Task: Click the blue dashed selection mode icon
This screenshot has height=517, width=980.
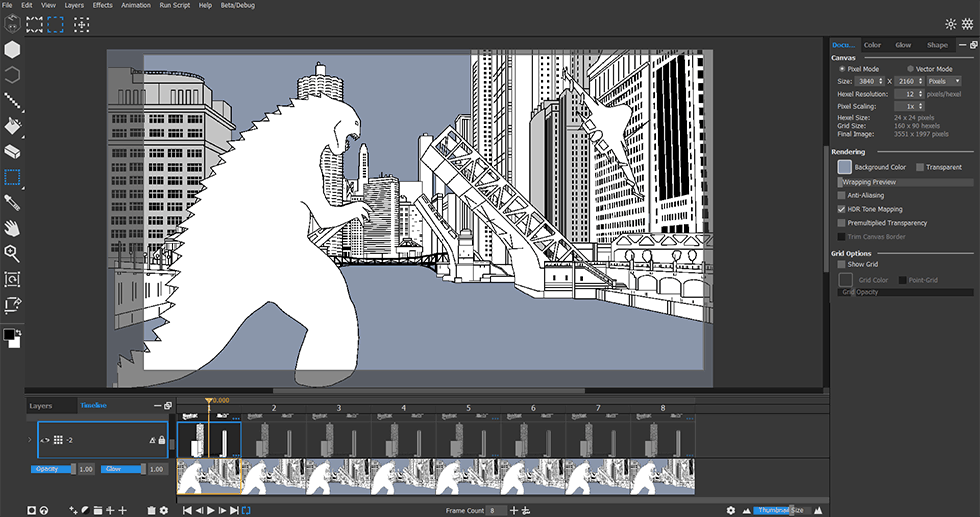Action: click(x=56, y=24)
